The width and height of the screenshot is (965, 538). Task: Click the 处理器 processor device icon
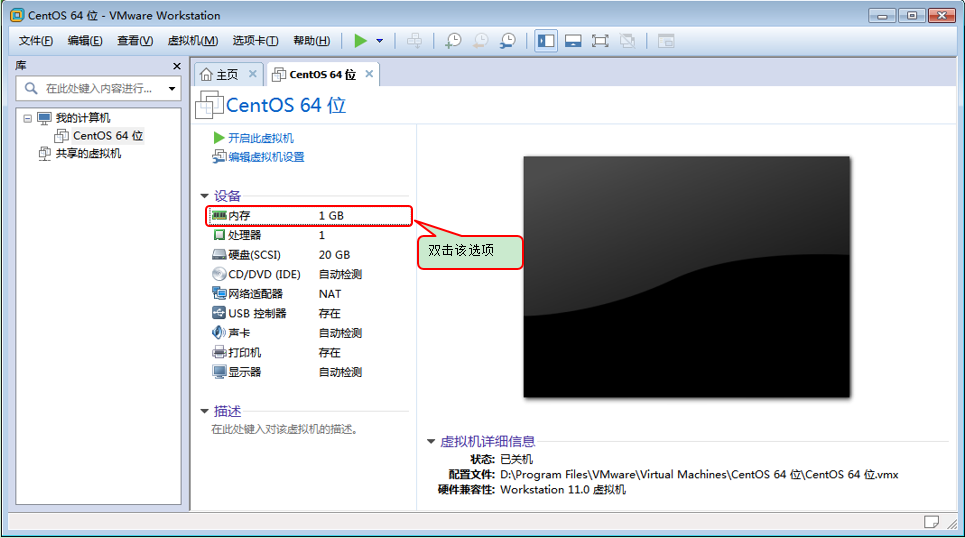point(219,235)
